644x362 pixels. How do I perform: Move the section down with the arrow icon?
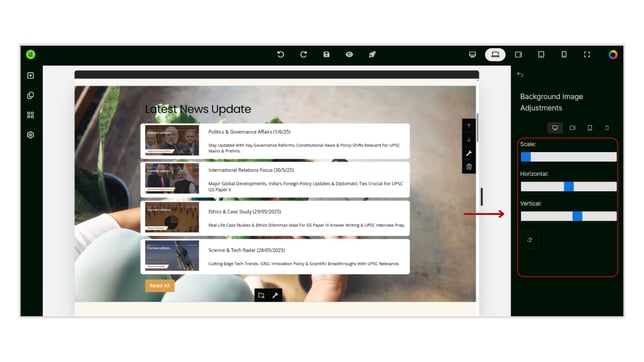click(x=469, y=140)
